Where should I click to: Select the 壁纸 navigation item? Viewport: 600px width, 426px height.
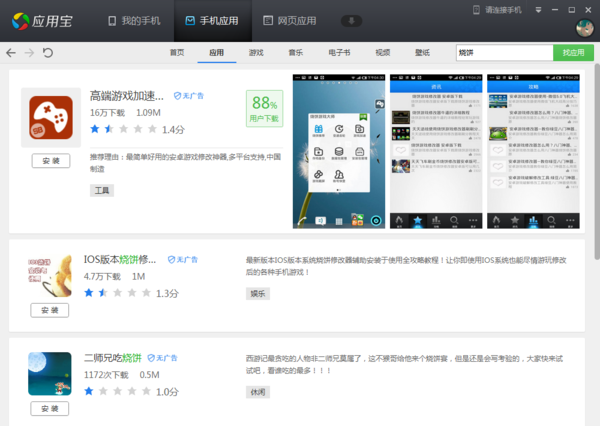click(422, 52)
